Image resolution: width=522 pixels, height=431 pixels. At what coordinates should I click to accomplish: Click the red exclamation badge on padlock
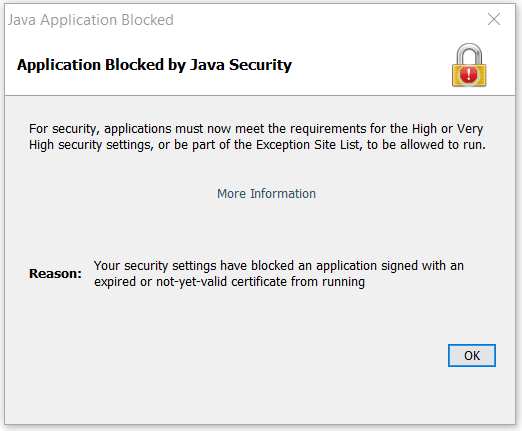point(469,75)
